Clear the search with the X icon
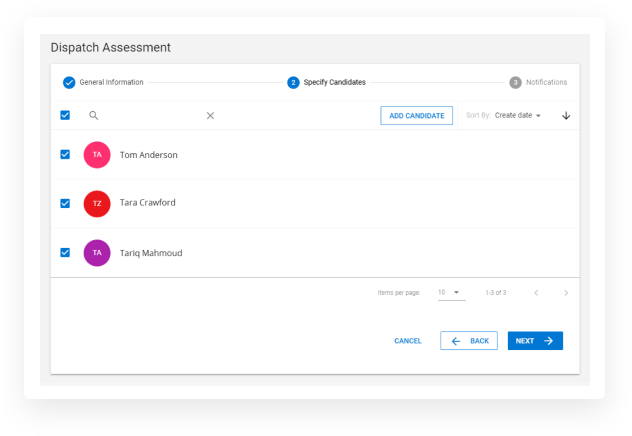The image size is (632, 436). click(x=210, y=116)
